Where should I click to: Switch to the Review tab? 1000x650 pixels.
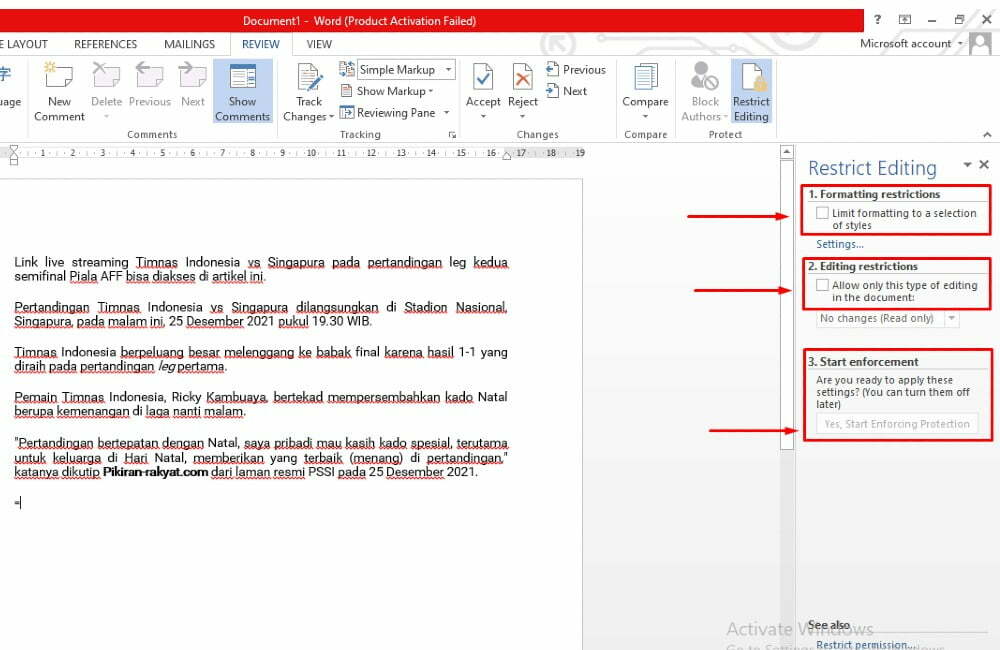click(x=260, y=44)
